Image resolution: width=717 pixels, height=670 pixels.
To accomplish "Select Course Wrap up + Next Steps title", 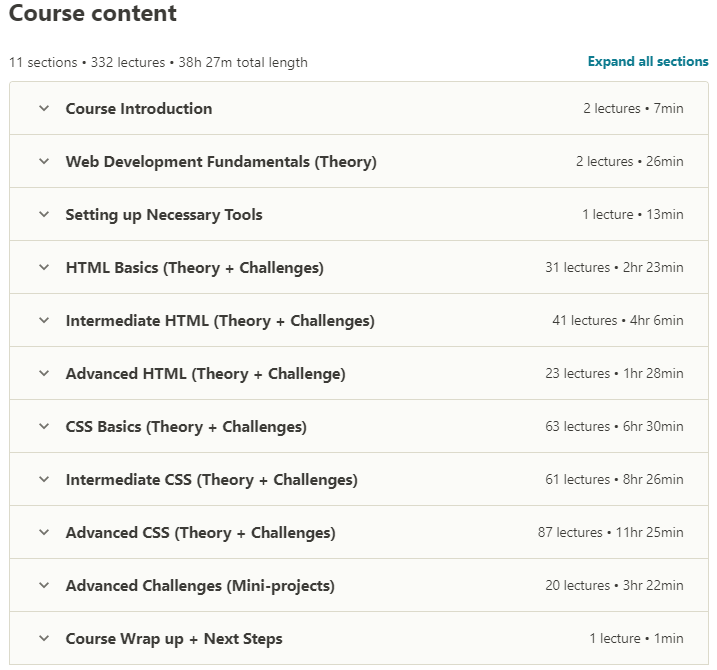I will coord(174,639).
